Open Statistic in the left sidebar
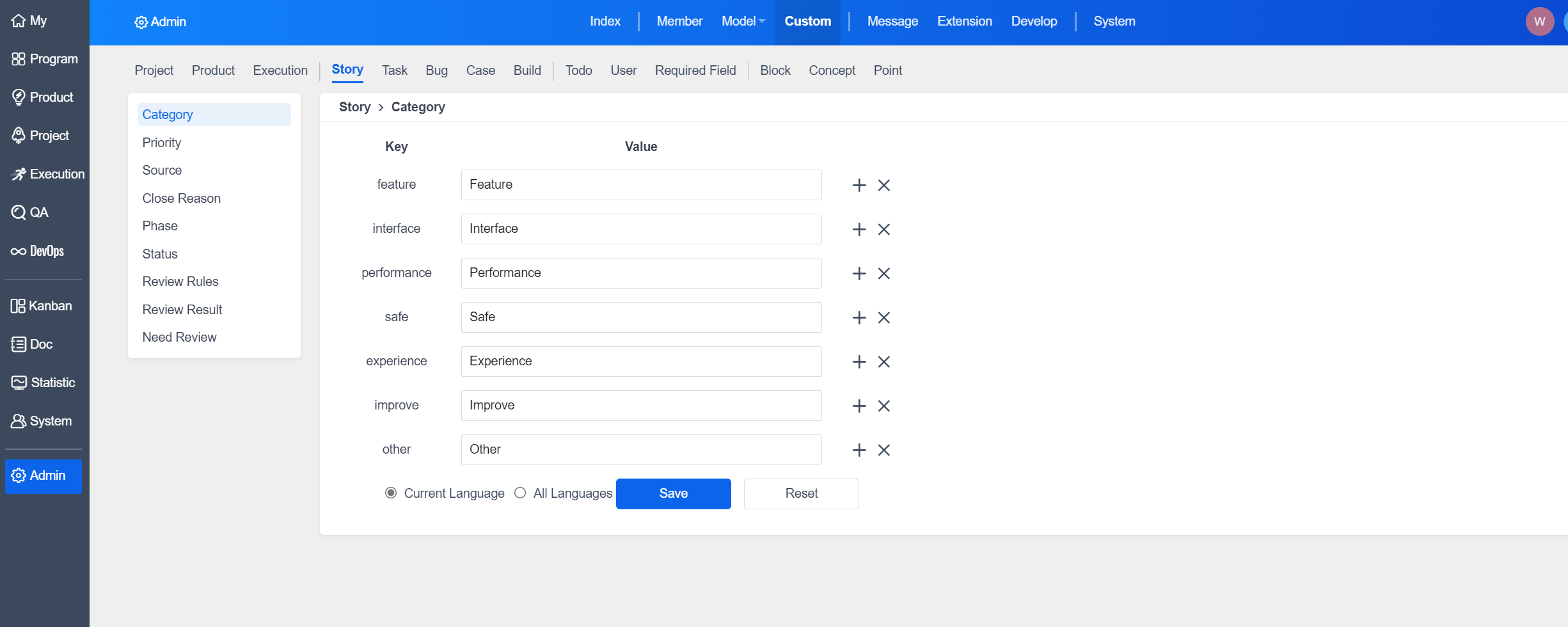1568x627 pixels. pos(44,383)
